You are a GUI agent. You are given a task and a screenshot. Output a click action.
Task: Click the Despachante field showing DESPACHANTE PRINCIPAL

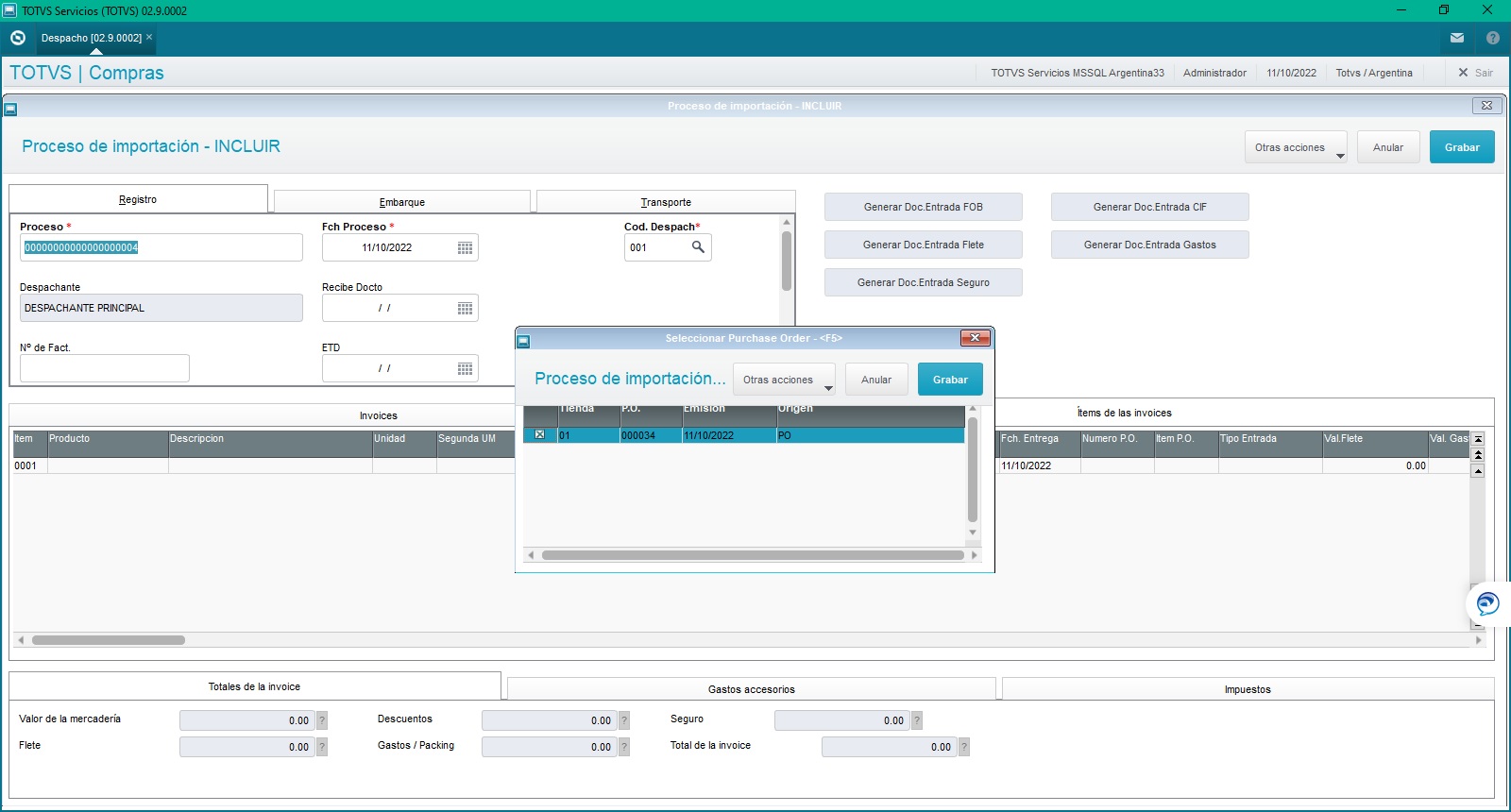[161, 308]
